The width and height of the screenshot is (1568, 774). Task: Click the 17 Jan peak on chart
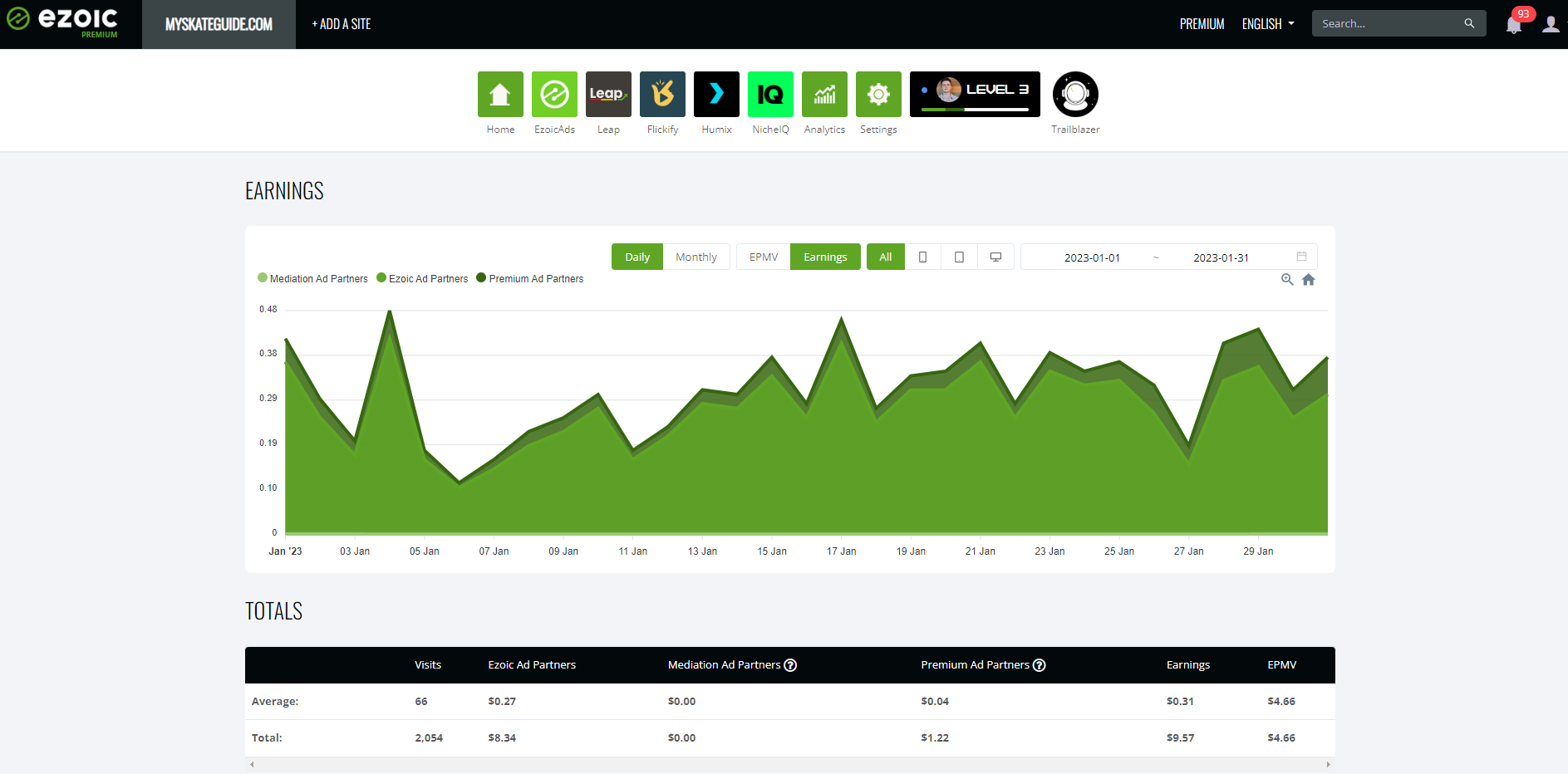(x=842, y=318)
